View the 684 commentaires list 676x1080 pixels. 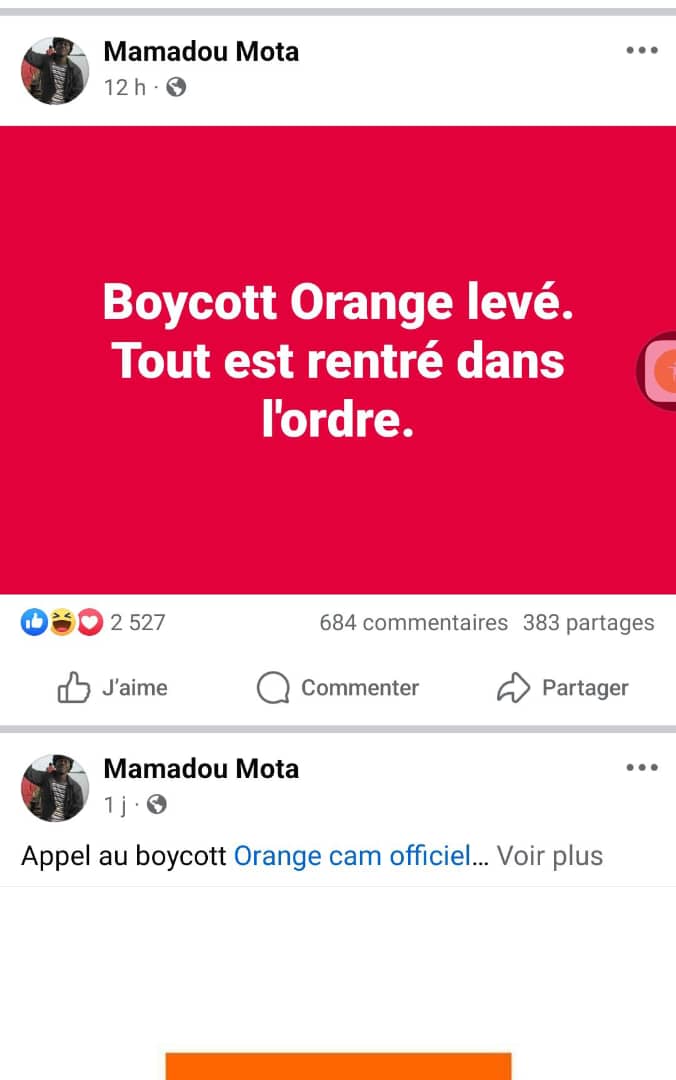(x=413, y=623)
